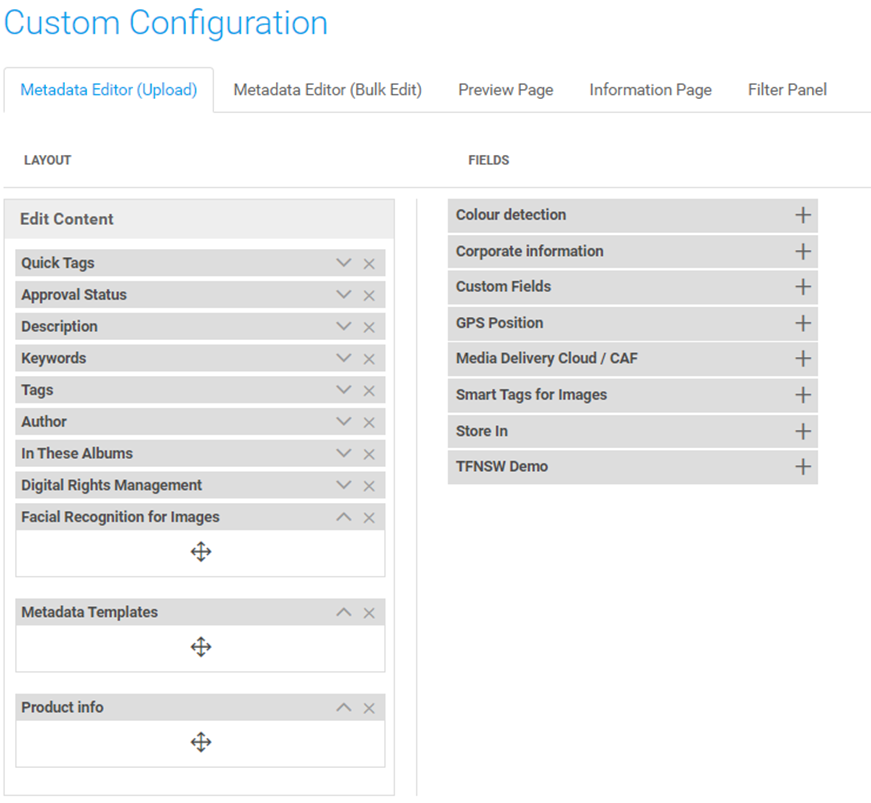Screen dimensions: 871x803
Task: Switch to the Preview Page tab
Action: coord(505,90)
